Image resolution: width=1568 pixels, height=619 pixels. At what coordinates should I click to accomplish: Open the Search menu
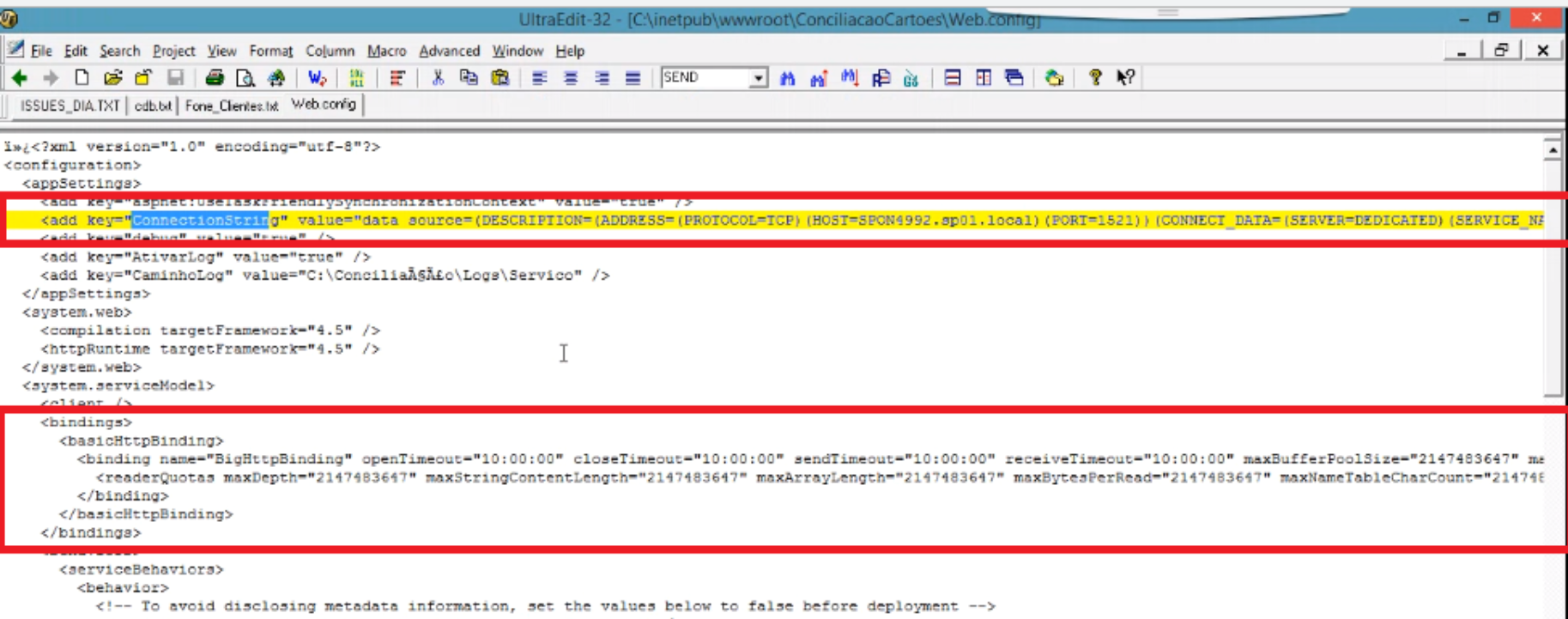pos(119,52)
